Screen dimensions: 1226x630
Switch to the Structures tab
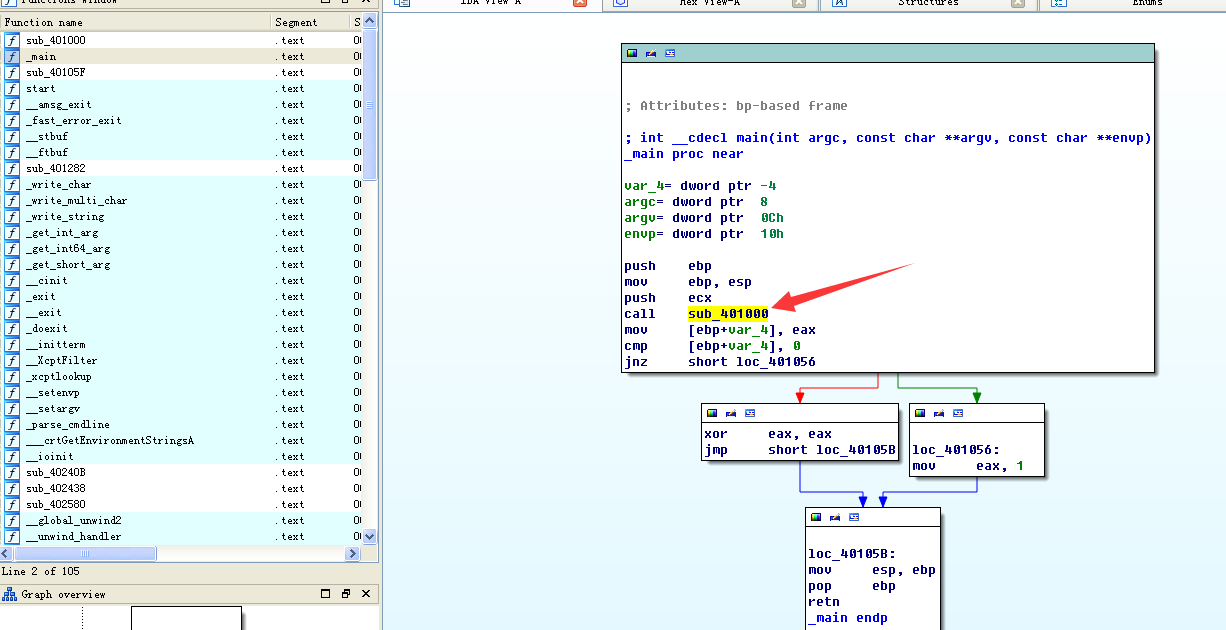pos(929,3)
